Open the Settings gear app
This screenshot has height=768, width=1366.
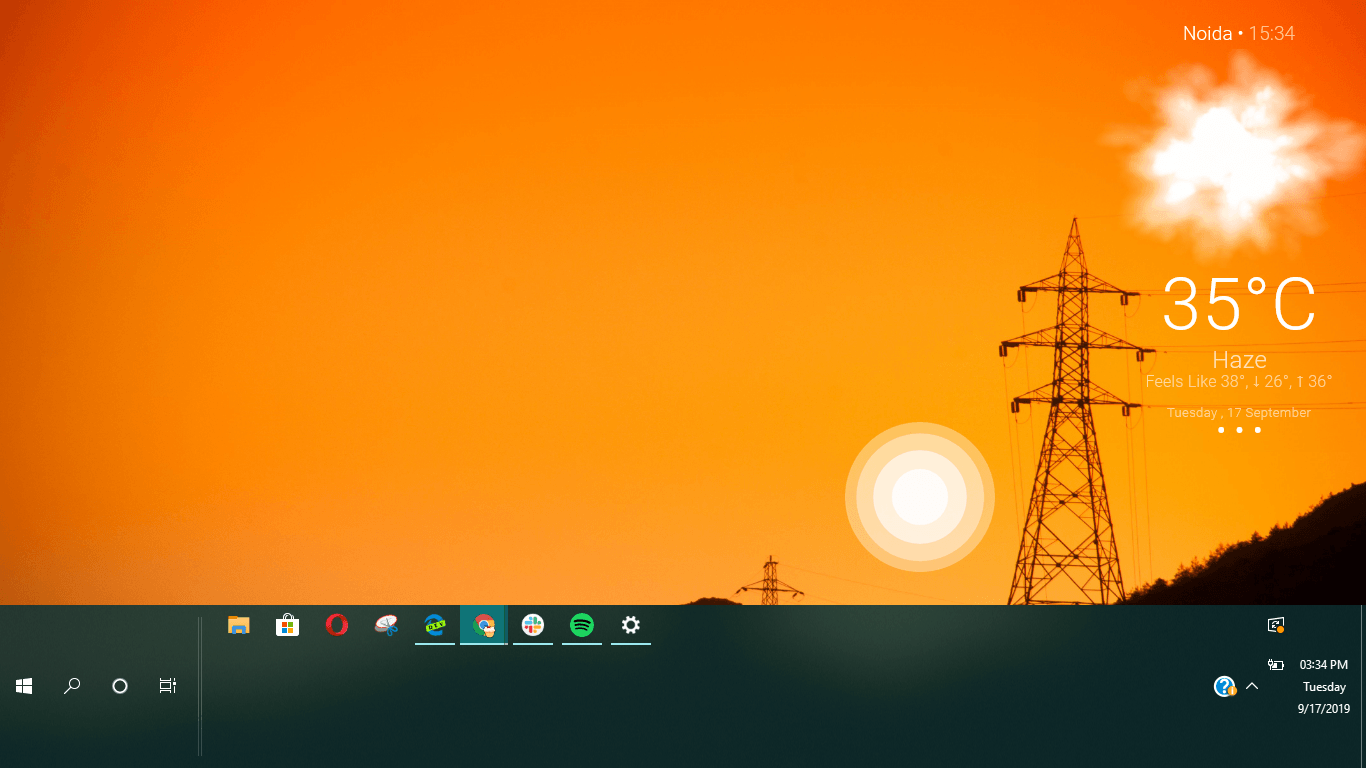pos(631,626)
